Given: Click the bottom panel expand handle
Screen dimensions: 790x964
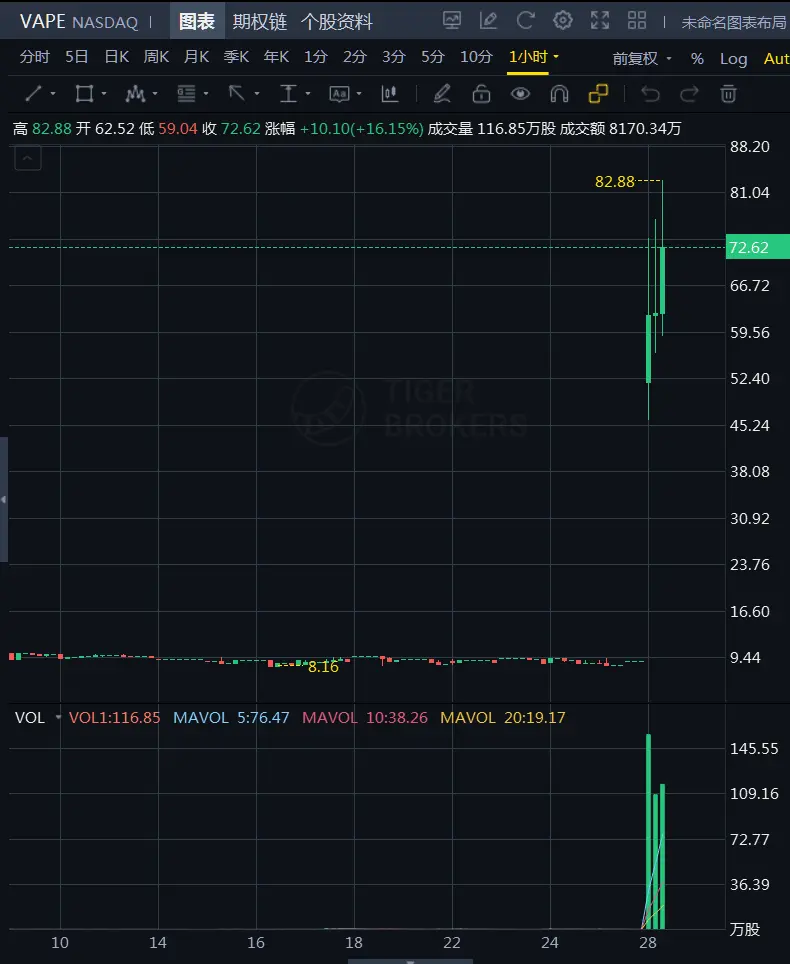Looking at the screenshot, I should pos(410,961).
